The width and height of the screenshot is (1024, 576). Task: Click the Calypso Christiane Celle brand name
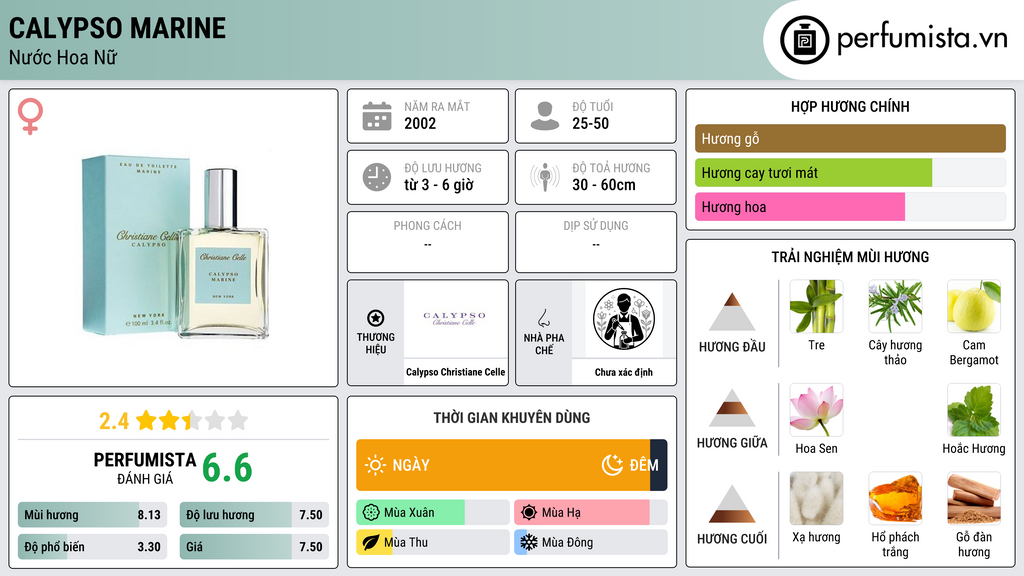click(x=455, y=372)
